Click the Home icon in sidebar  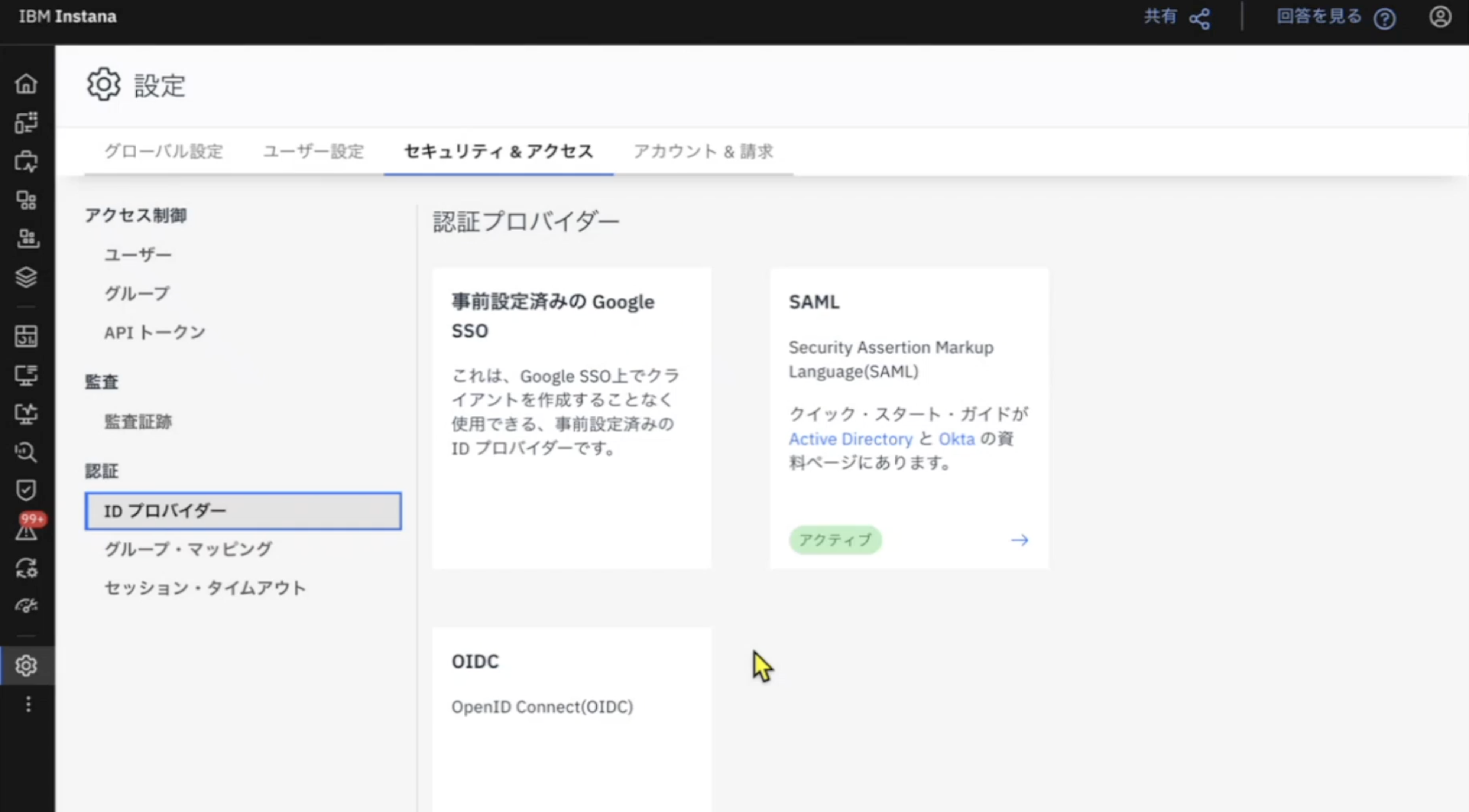pos(26,84)
